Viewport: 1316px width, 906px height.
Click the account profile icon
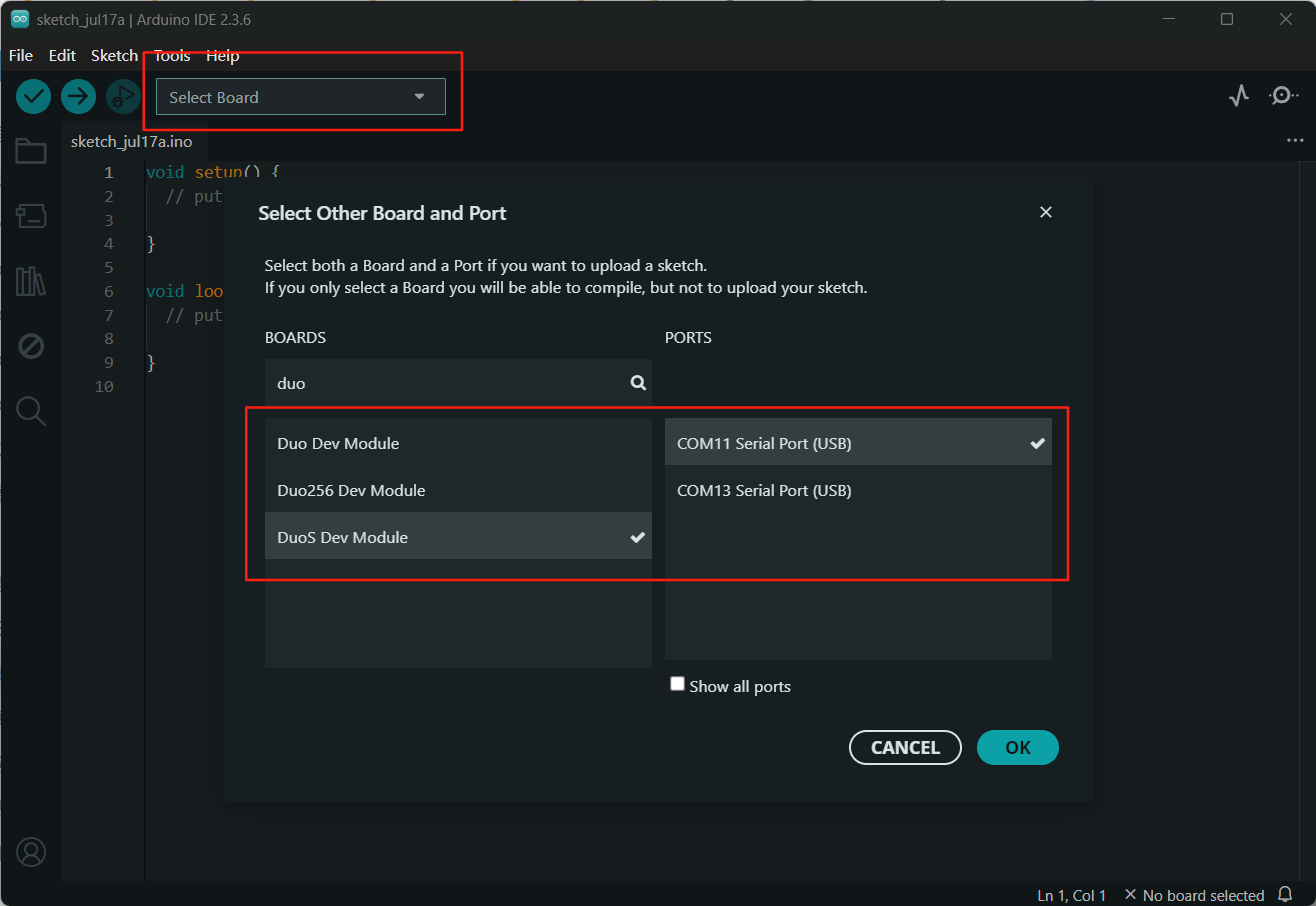pyautogui.click(x=31, y=852)
